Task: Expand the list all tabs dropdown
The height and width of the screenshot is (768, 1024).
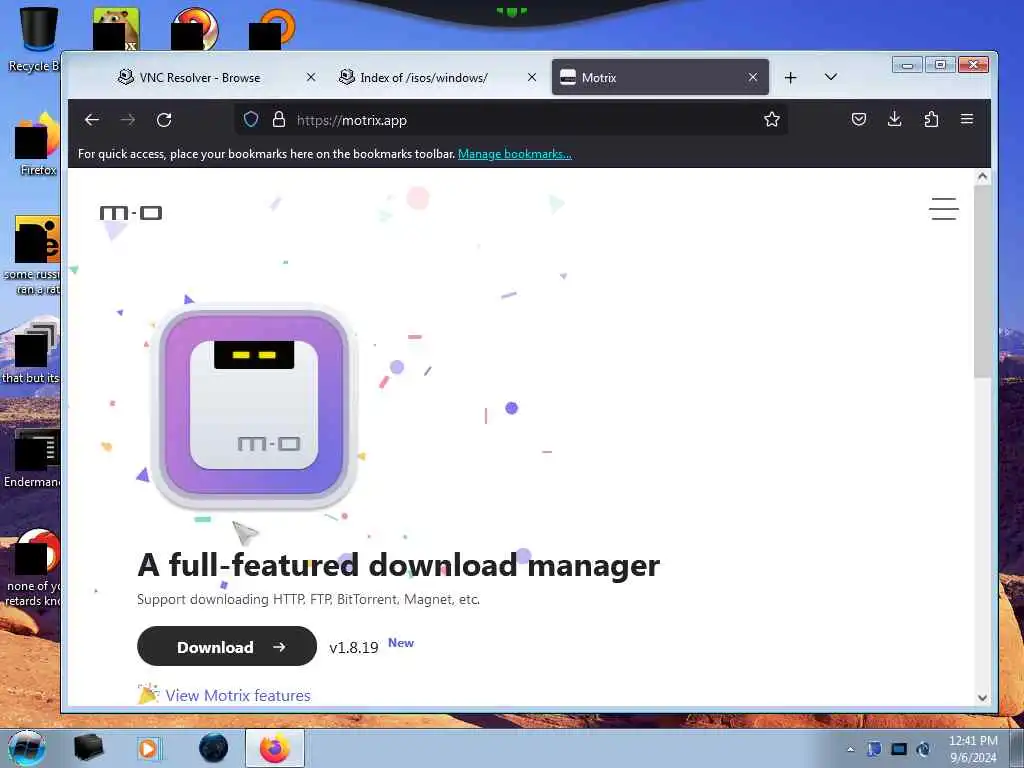Action: (x=831, y=77)
